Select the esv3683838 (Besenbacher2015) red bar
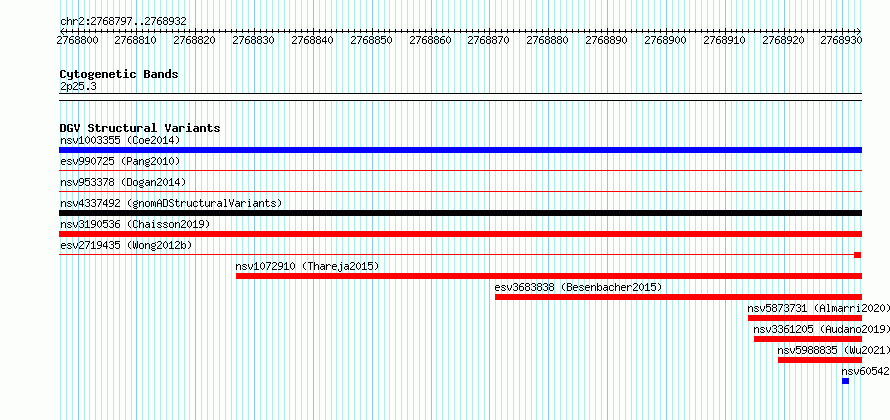Viewport: 890px width, 420px height. pos(678,297)
